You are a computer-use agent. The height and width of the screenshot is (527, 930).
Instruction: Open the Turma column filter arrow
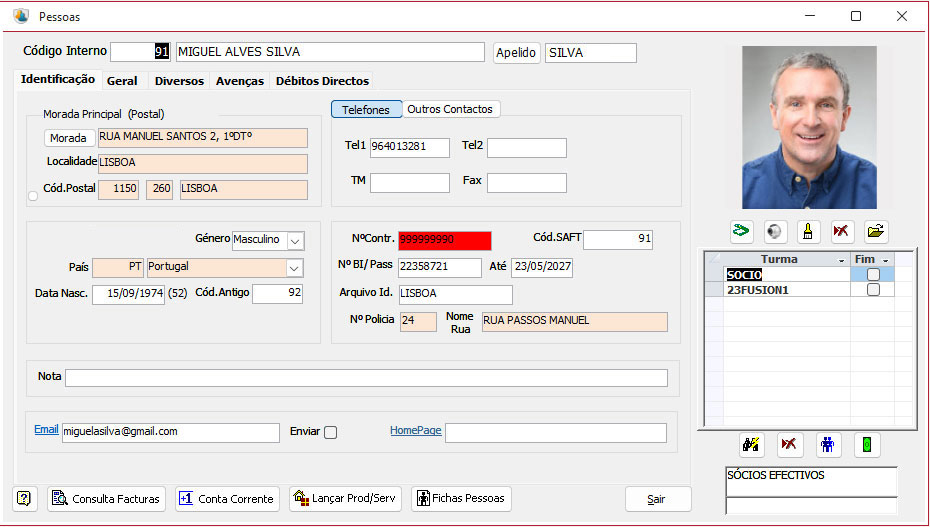pos(841,260)
